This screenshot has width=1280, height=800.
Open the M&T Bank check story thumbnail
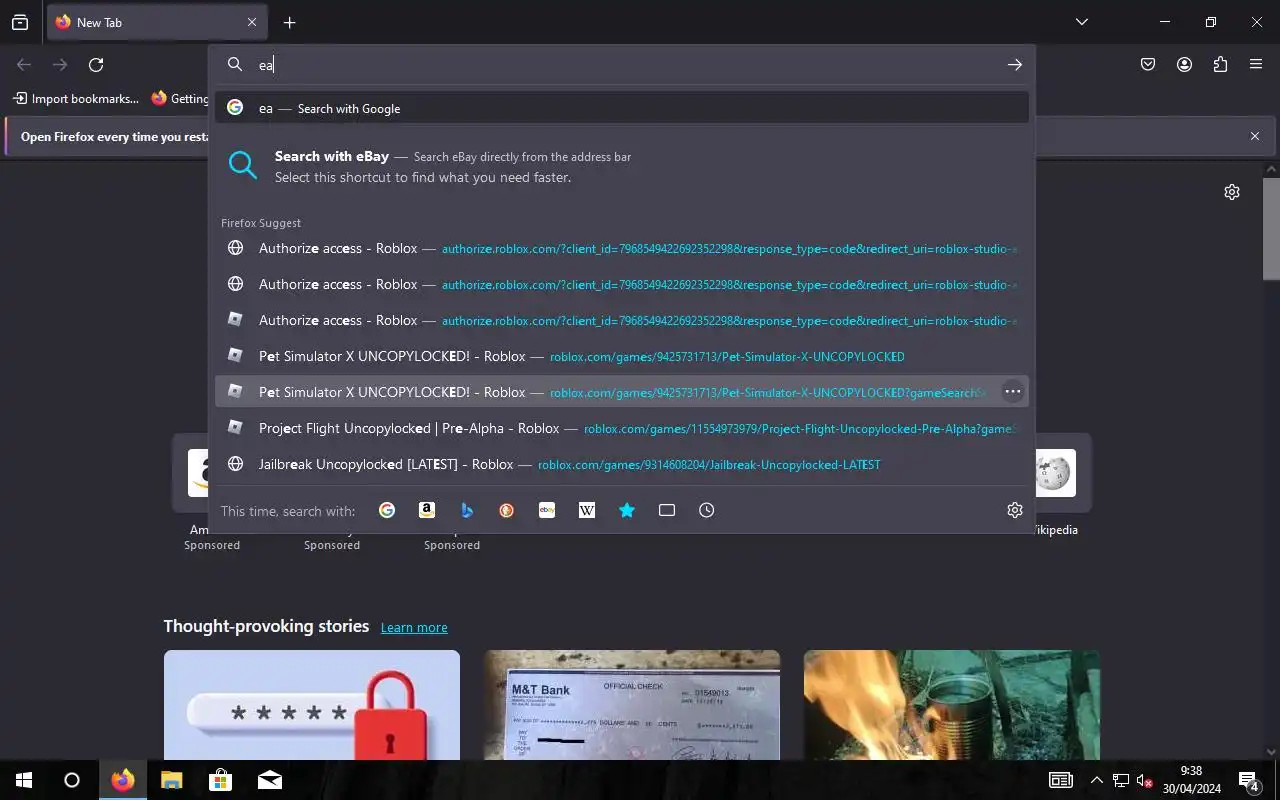pos(632,705)
